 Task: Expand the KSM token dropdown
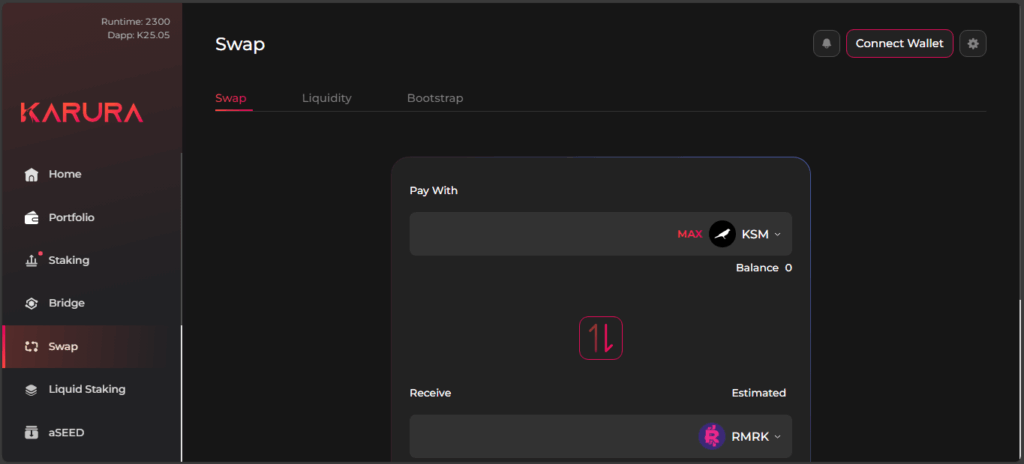tap(777, 235)
